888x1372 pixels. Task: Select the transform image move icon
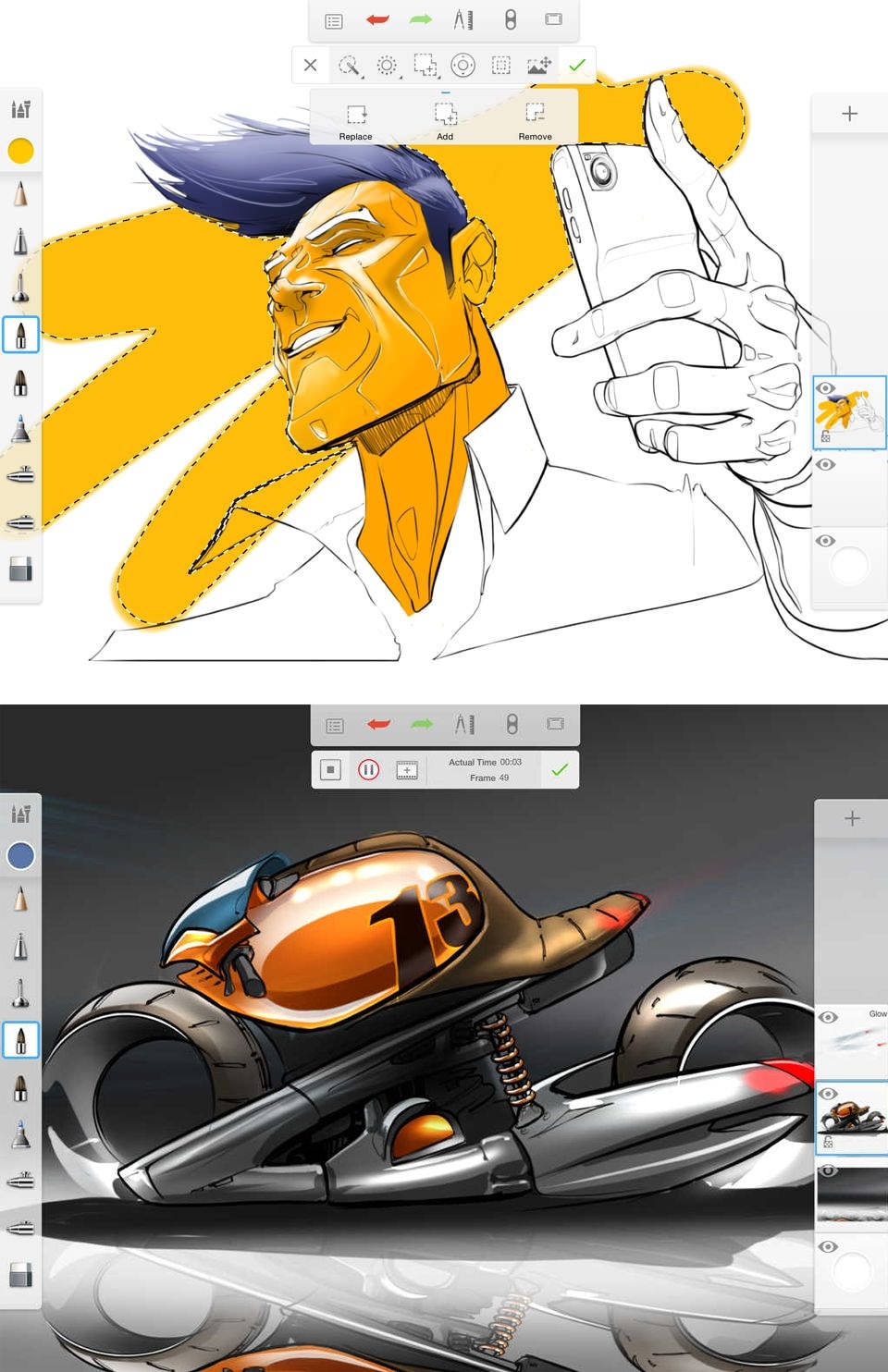[x=538, y=66]
